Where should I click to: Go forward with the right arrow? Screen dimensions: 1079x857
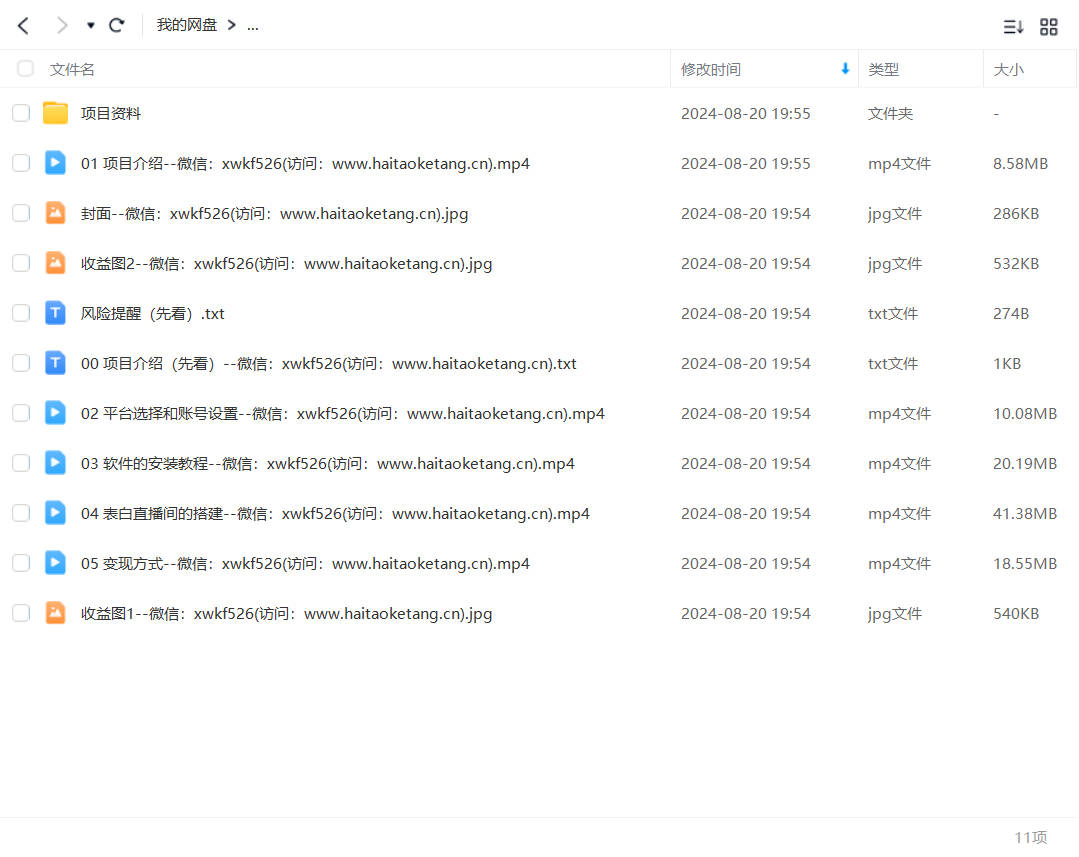click(62, 26)
